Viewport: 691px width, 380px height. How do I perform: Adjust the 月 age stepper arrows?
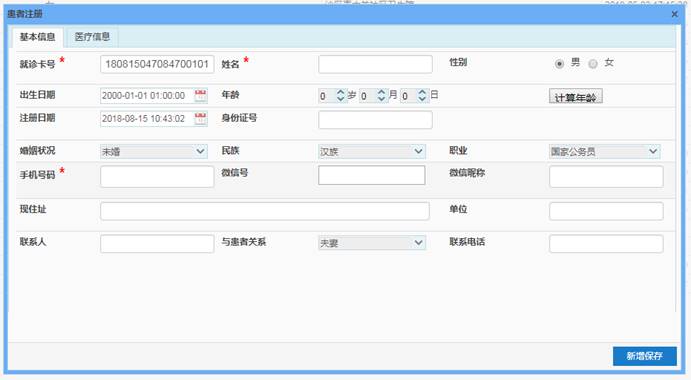(x=381, y=95)
